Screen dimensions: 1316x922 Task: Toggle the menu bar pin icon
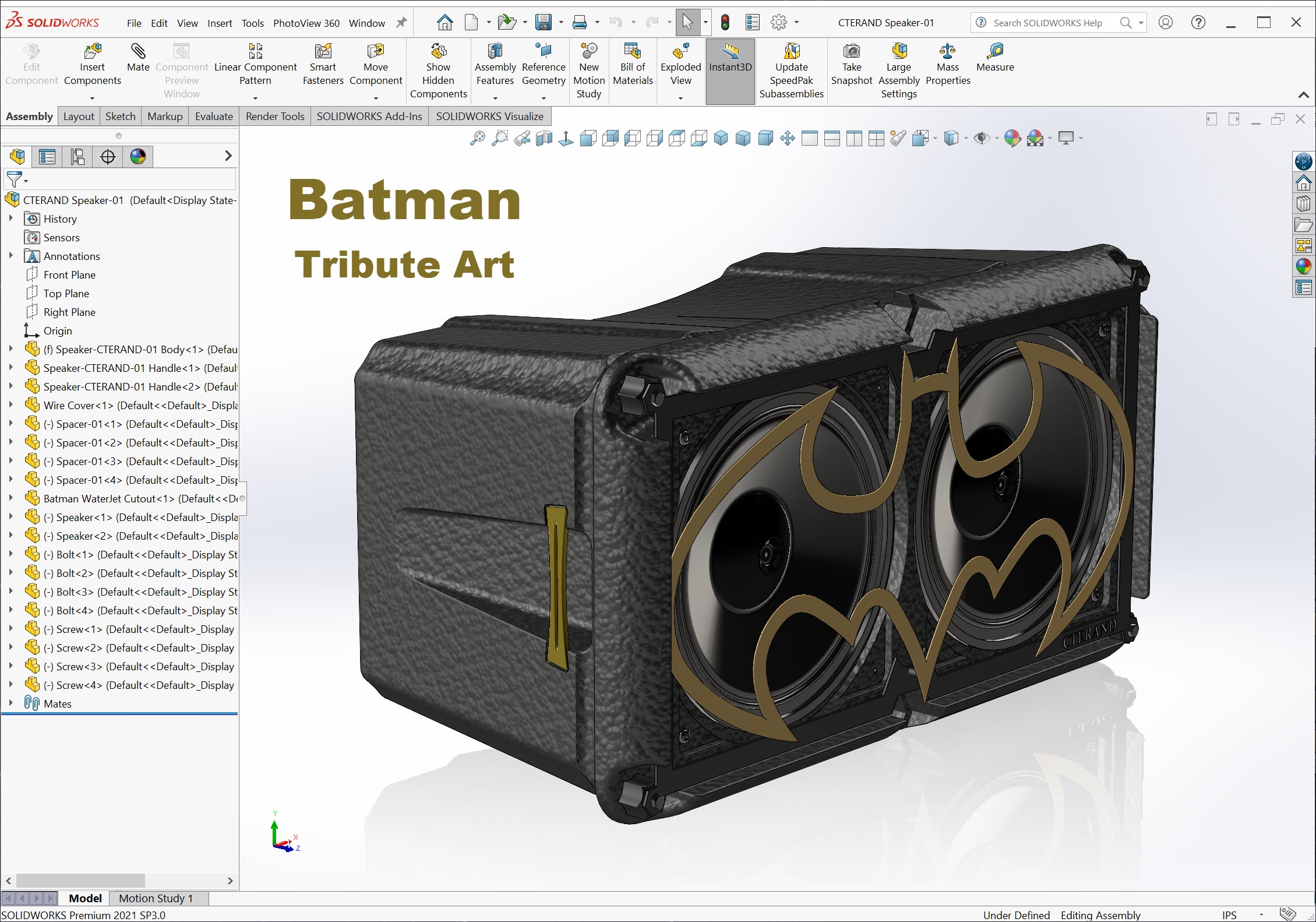tap(401, 23)
